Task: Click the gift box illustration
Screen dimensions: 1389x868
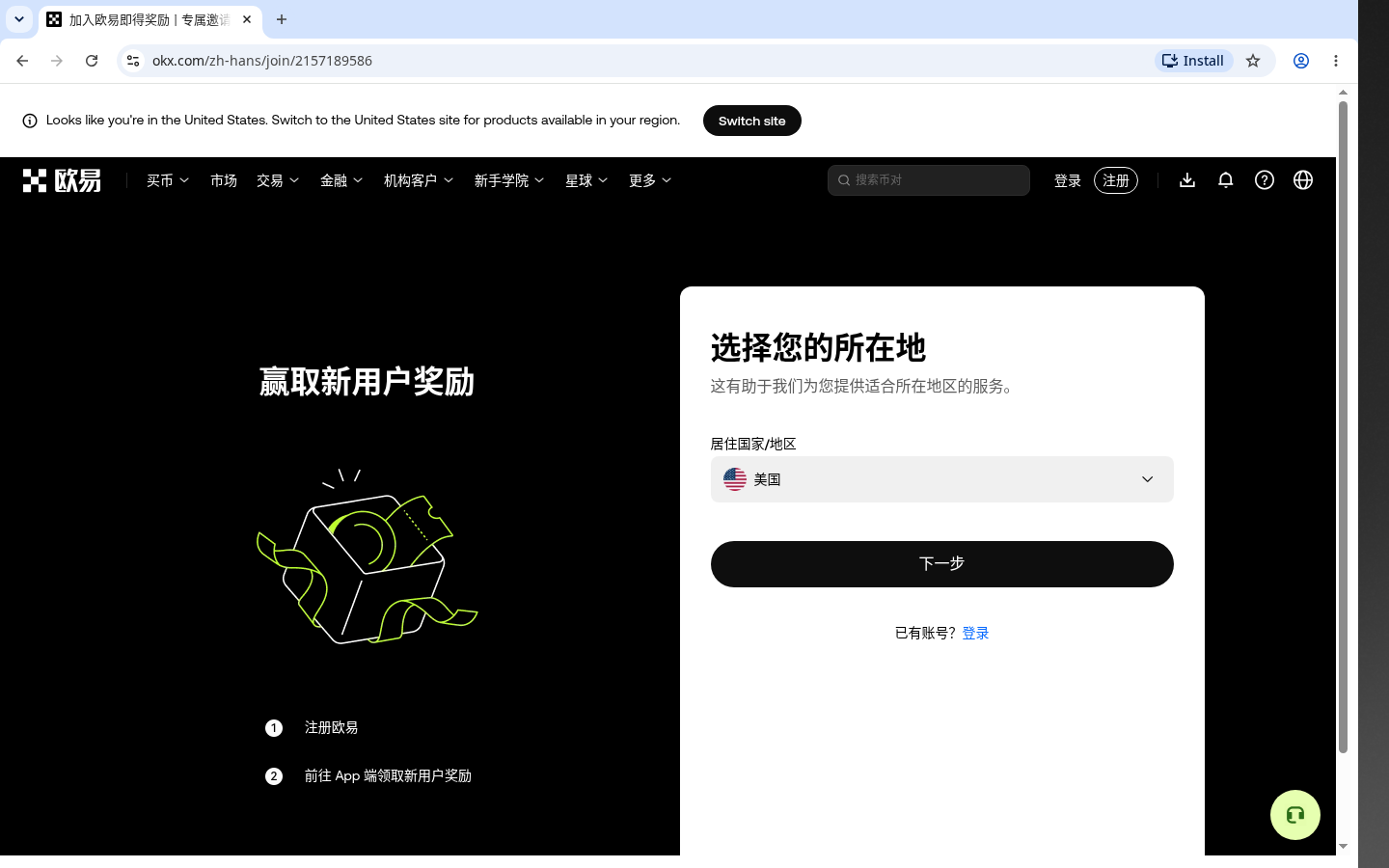Action: [x=367, y=556]
